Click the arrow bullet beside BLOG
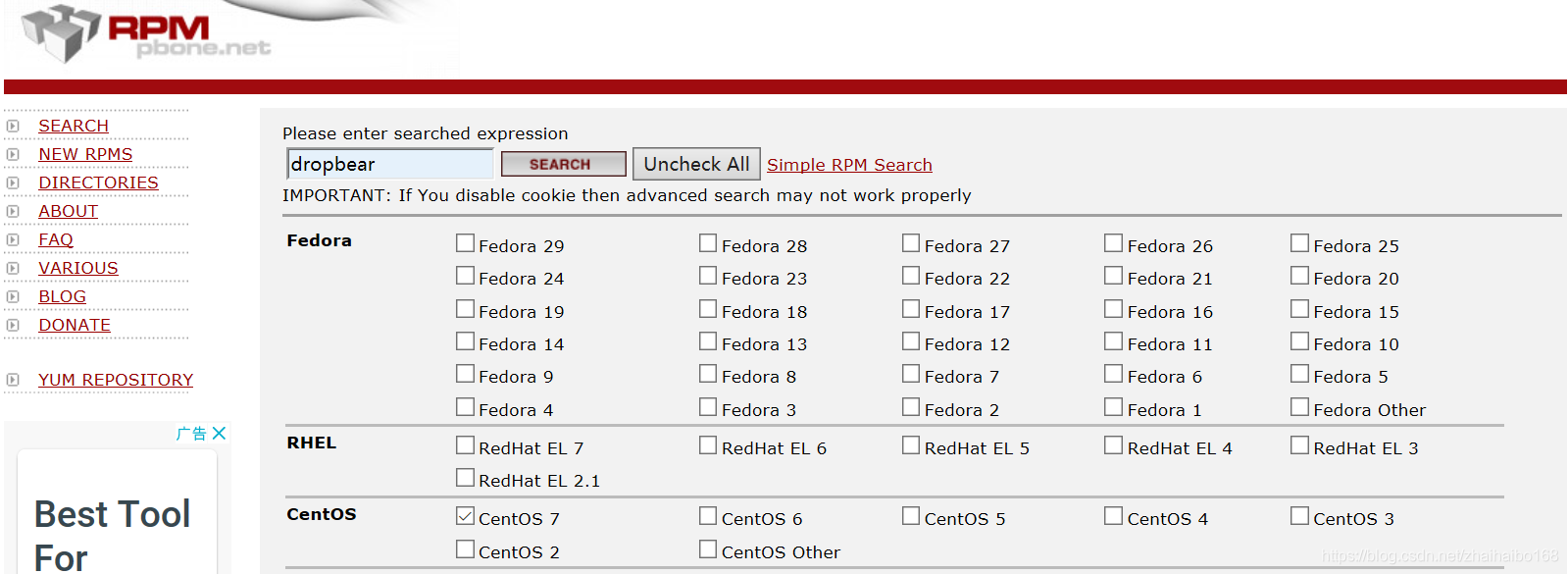This screenshot has width=1568, height=574. click(x=13, y=296)
